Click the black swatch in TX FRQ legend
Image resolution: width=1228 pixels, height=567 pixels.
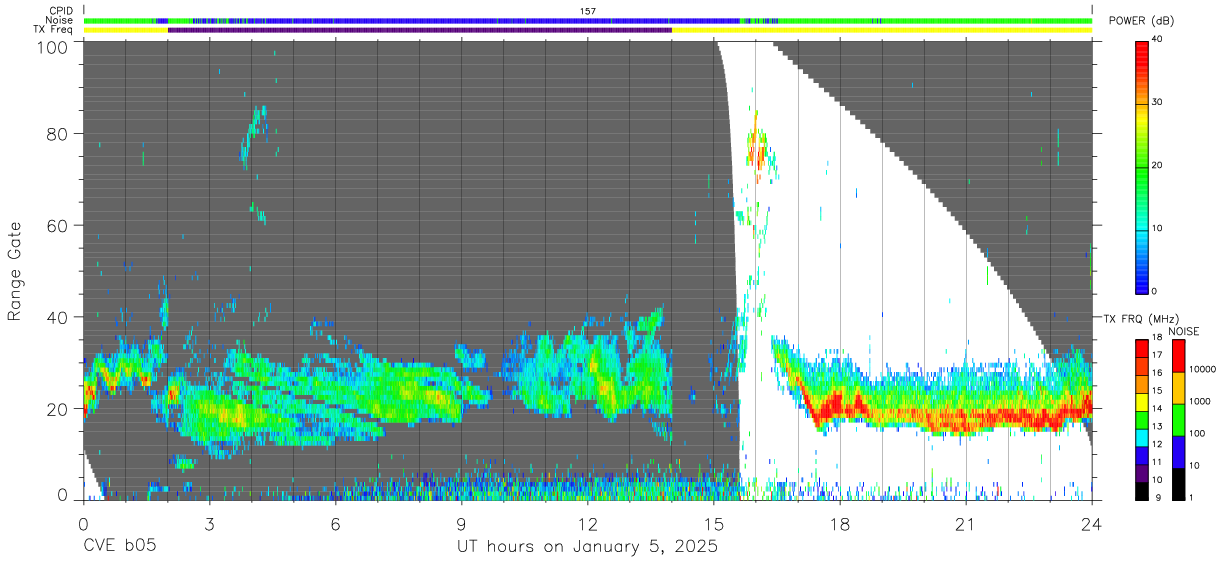tap(1141, 489)
